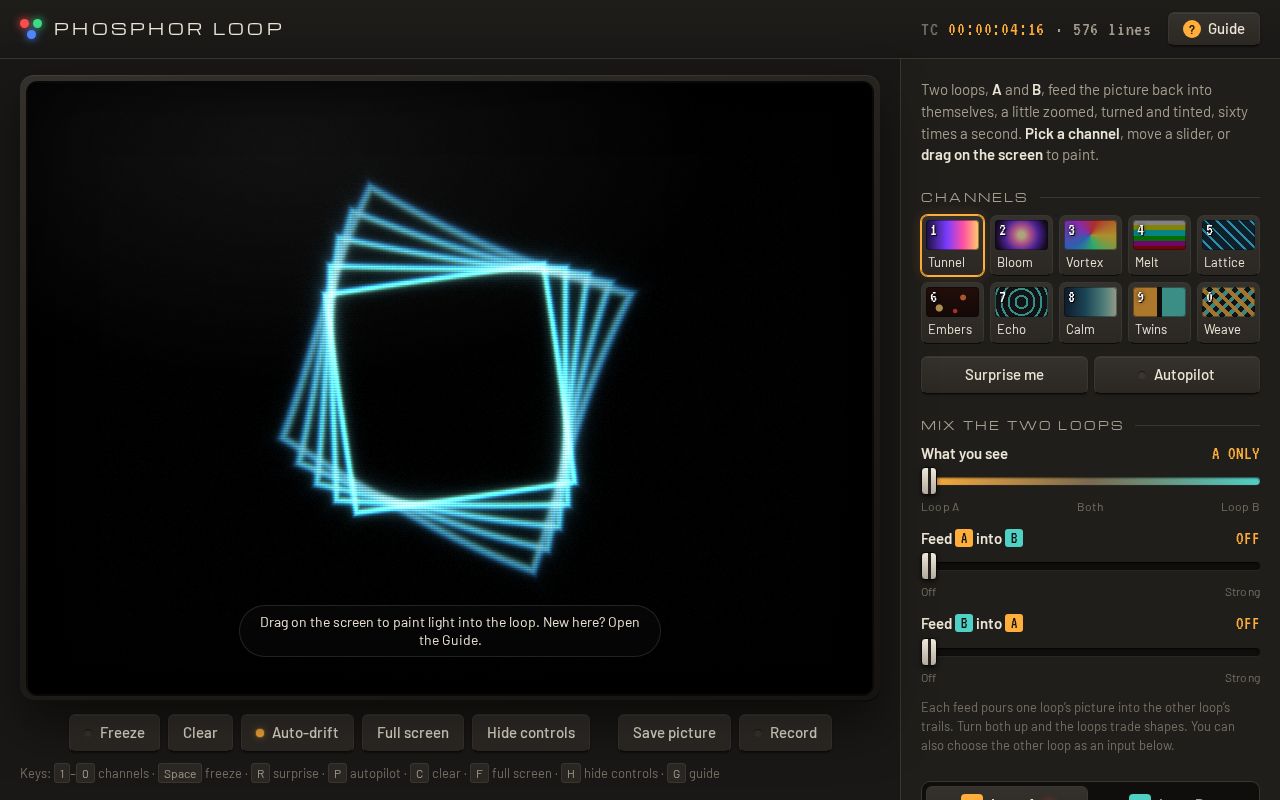
Task: Click the Feed B into A slider handle
Action: pyautogui.click(x=929, y=652)
